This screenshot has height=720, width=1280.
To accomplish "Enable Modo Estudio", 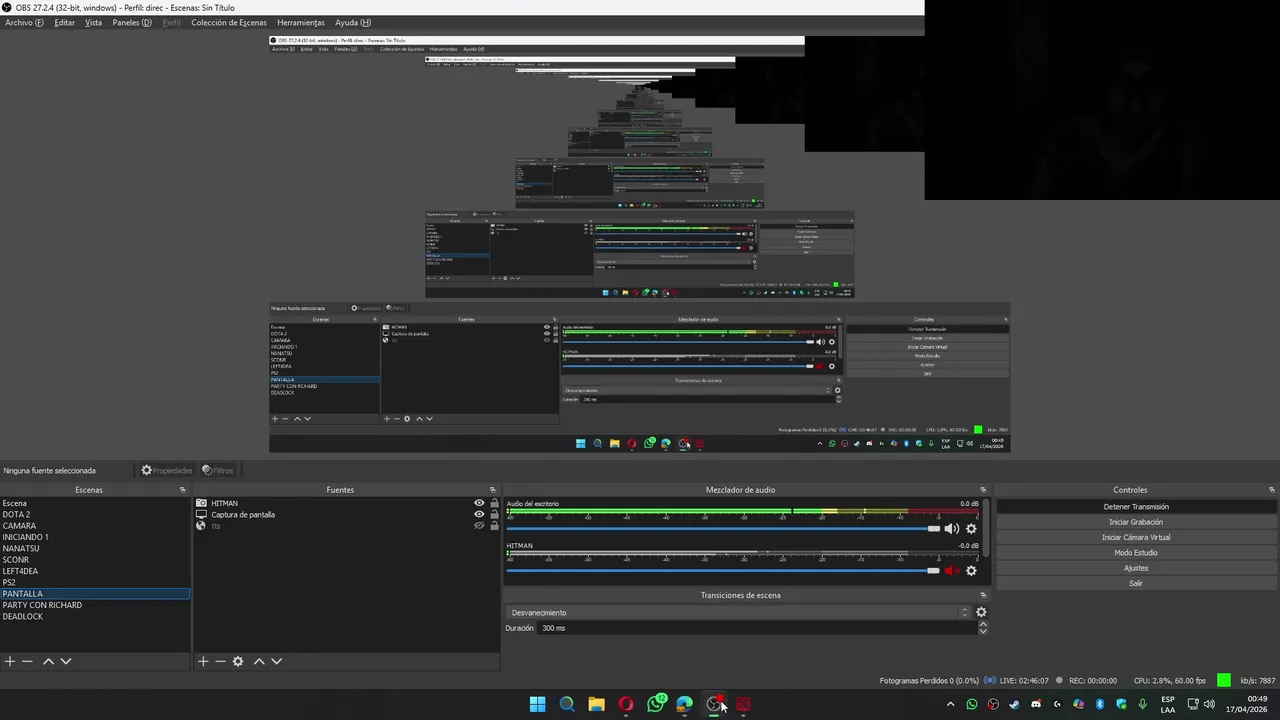I will point(1136,553).
